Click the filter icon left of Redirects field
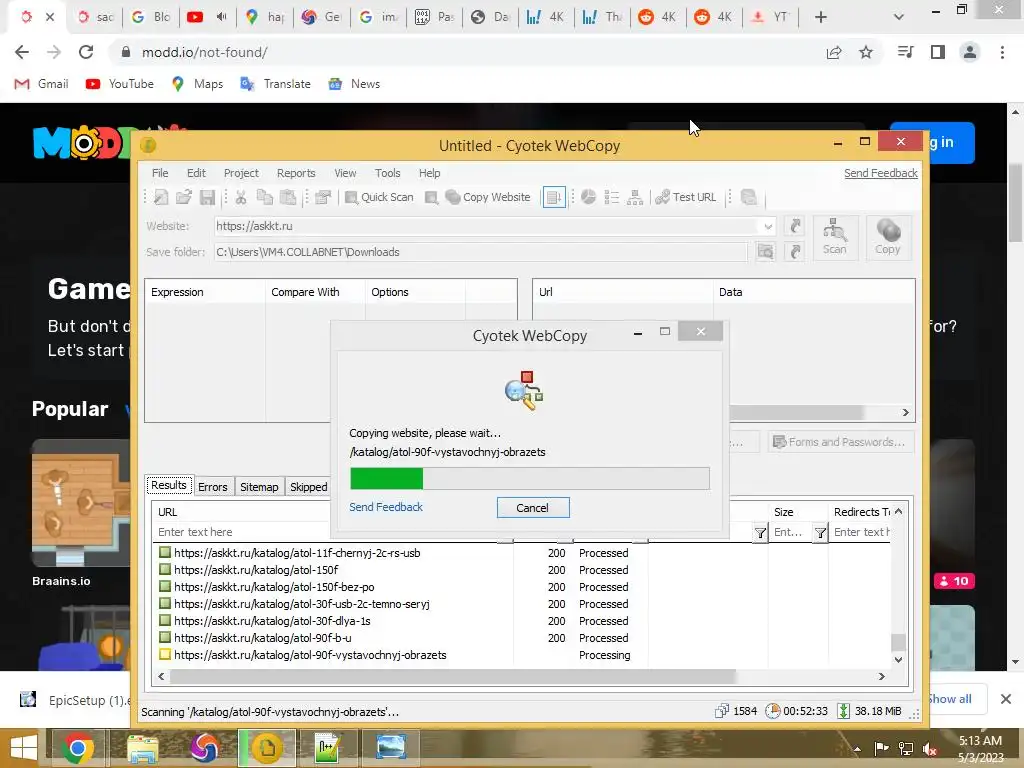The image size is (1024, 768). [x=820, y=533]
